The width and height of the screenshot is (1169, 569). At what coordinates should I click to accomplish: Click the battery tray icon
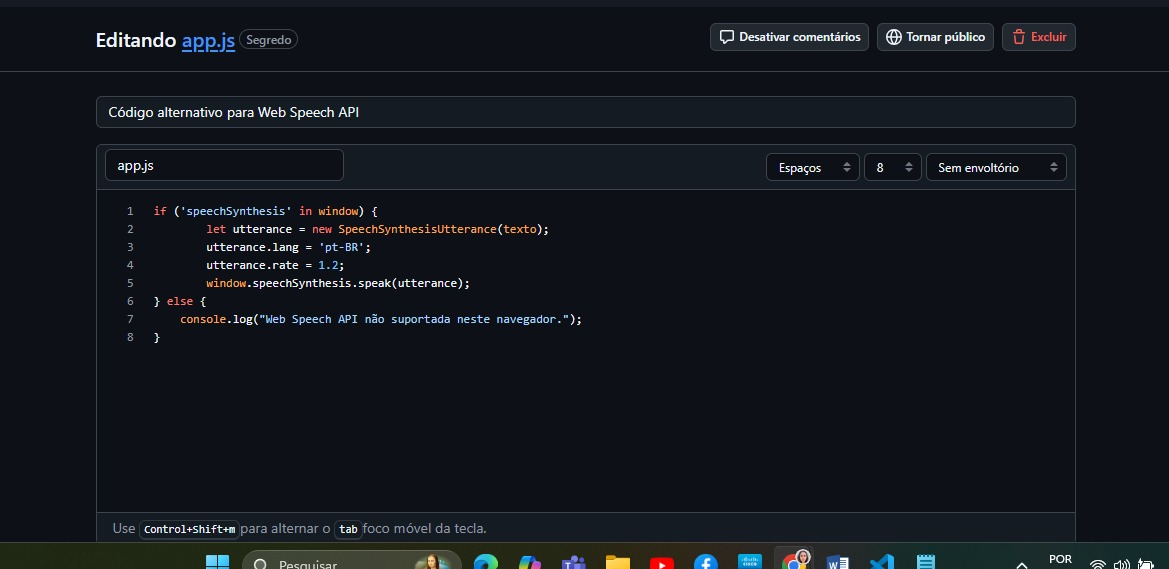coord(1144,565)
